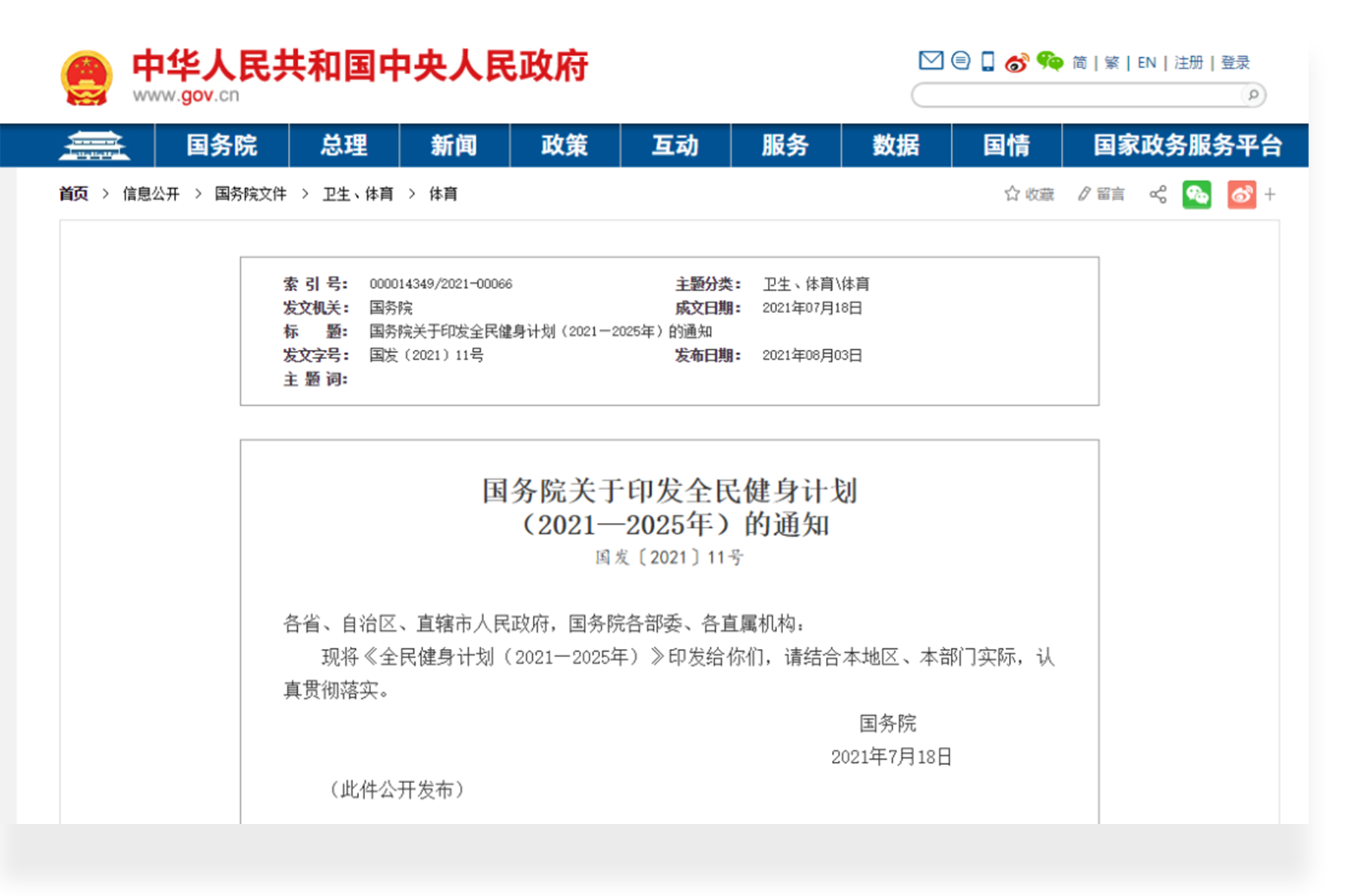The width and height of the screenshot is (1366, 896).
Task: Share via green WeChat button
Action: click(1196, 194)
